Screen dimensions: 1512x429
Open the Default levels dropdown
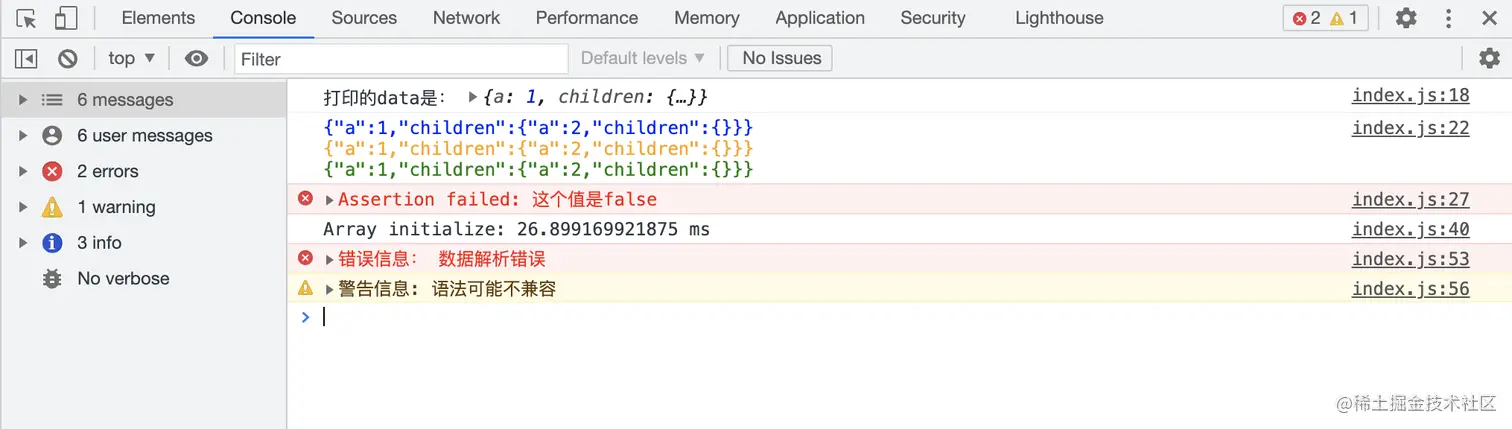[x=643, y=58]
